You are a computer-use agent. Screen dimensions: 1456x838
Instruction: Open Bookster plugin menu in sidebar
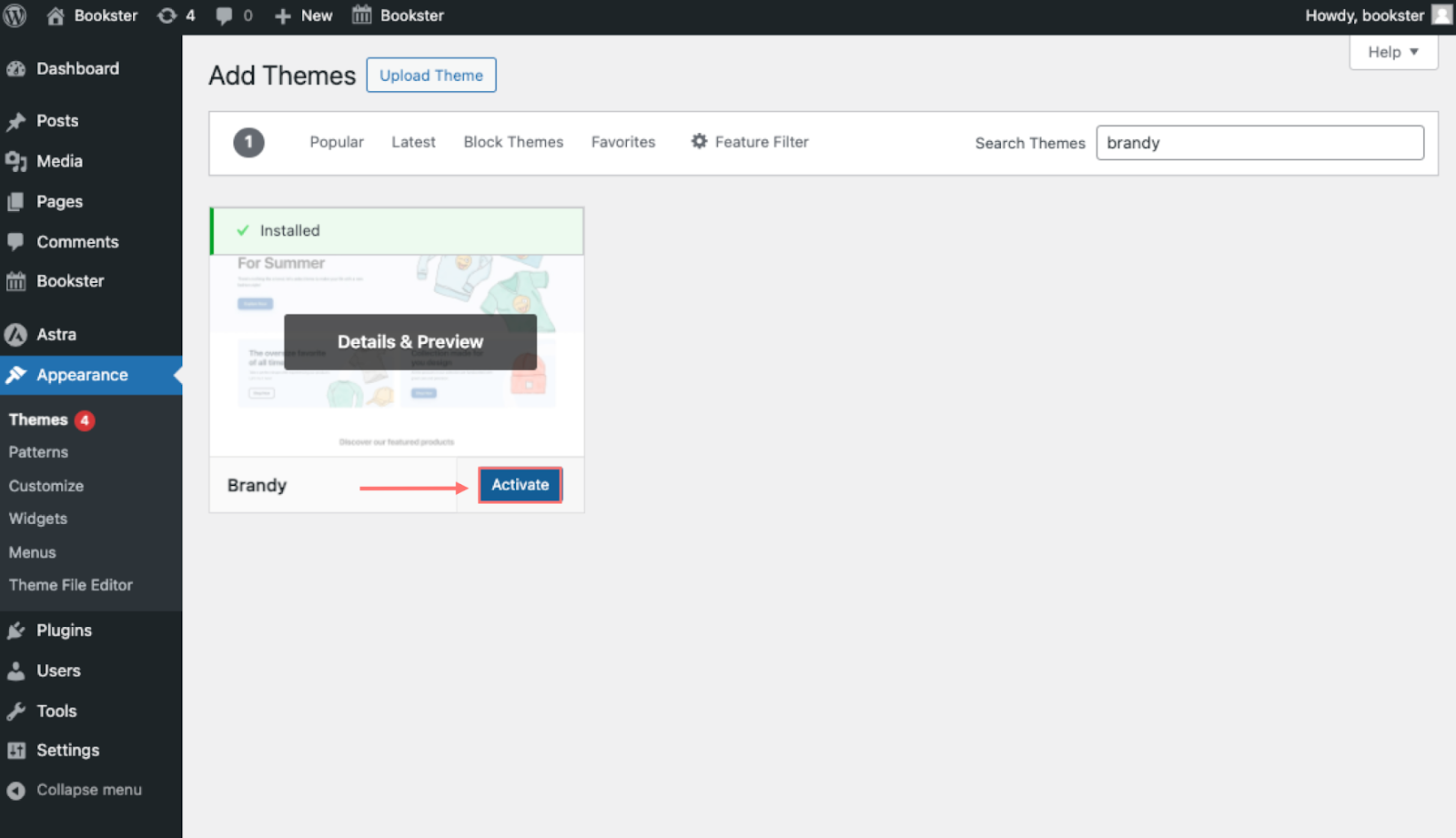(70, 281)
